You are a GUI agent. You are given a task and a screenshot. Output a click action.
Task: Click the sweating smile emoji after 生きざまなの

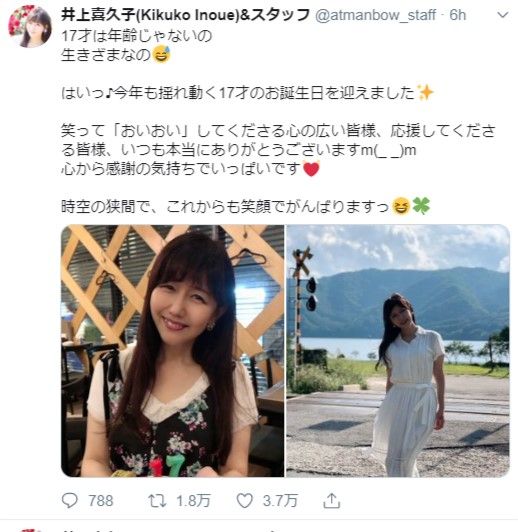point(161,55)
